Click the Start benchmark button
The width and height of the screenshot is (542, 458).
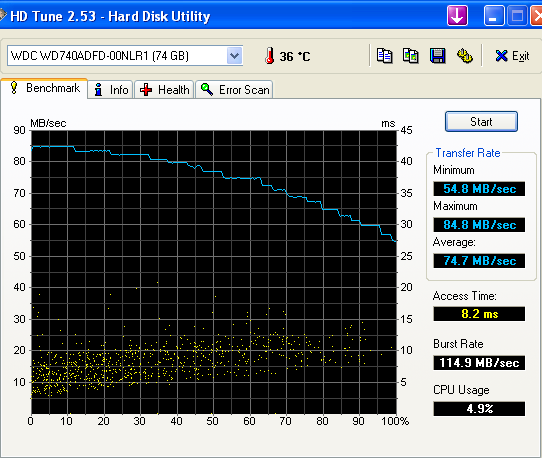click(481, 122)
